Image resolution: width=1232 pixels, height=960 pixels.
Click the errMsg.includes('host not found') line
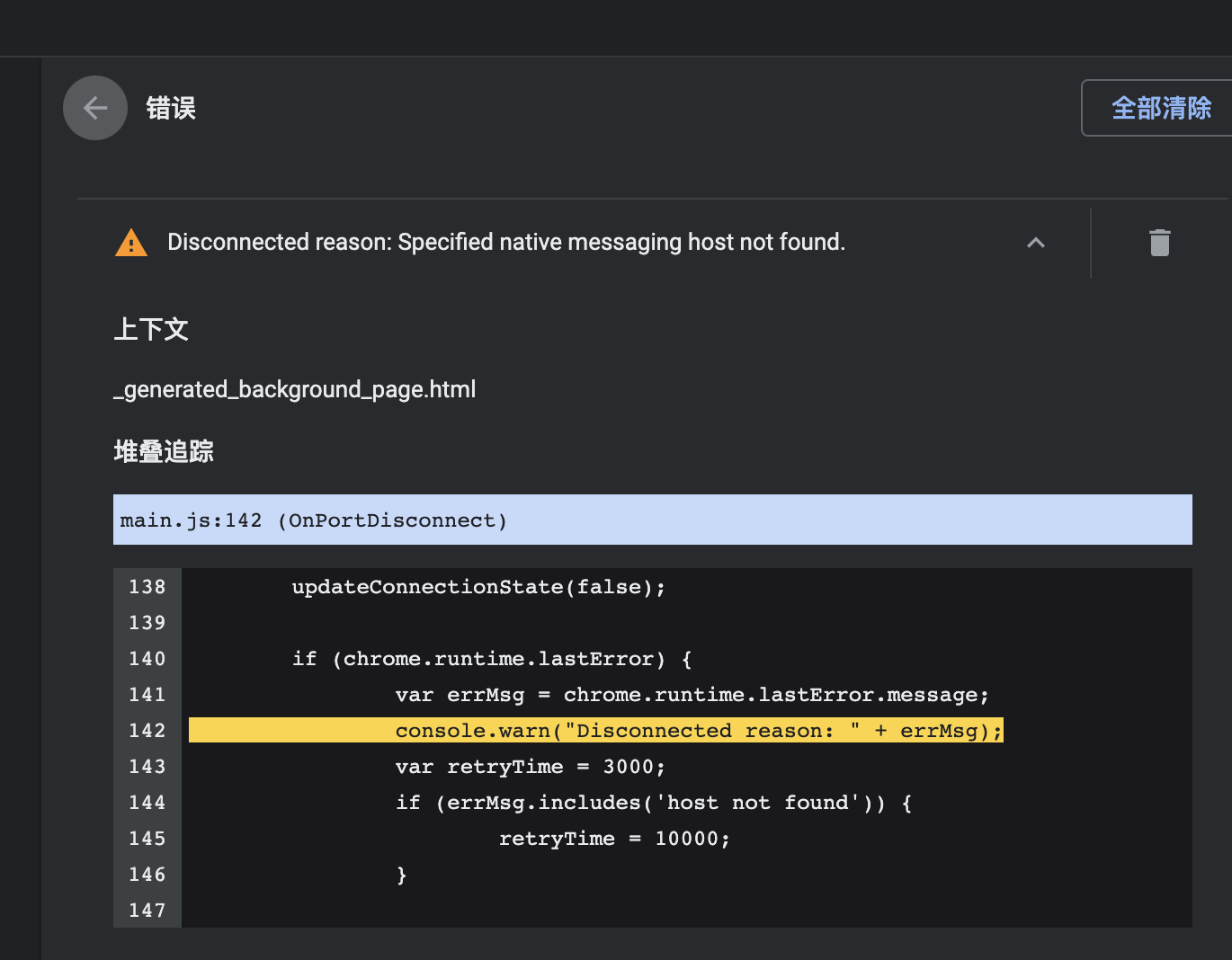(654, 803)
